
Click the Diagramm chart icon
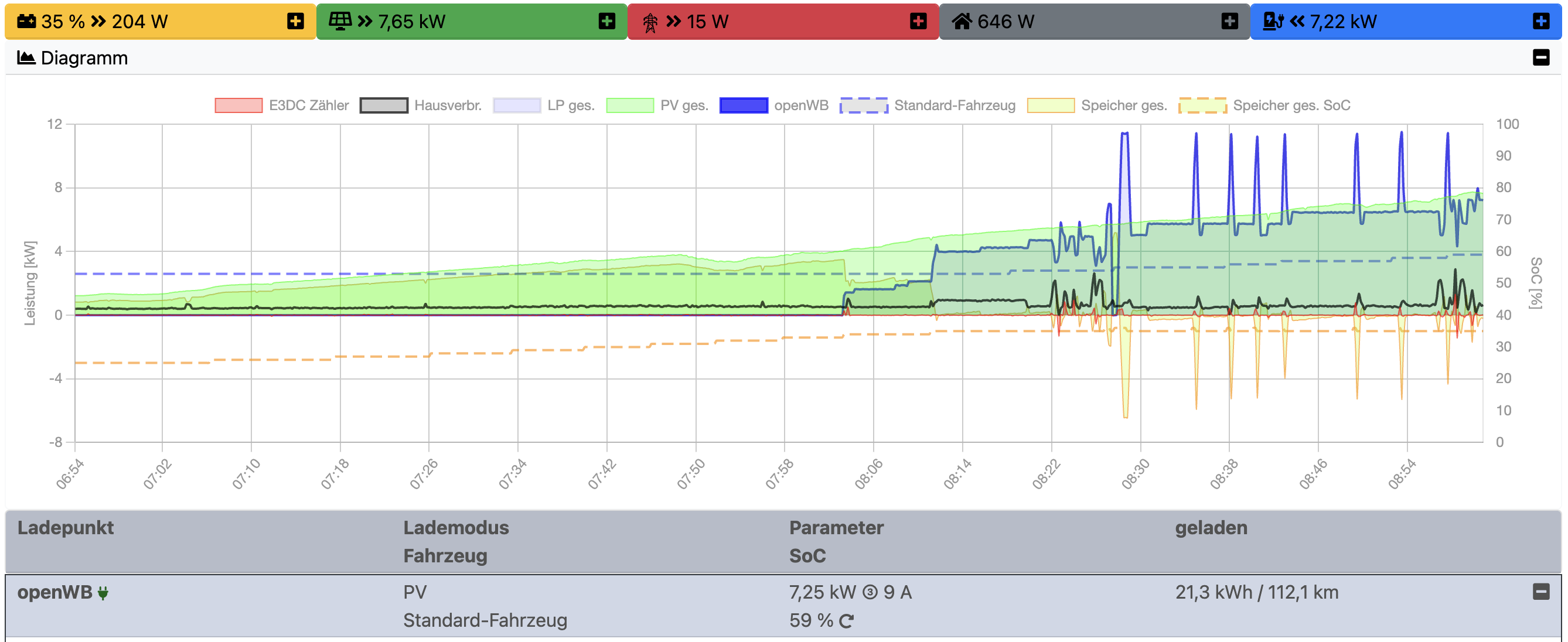tap(26, 58)
